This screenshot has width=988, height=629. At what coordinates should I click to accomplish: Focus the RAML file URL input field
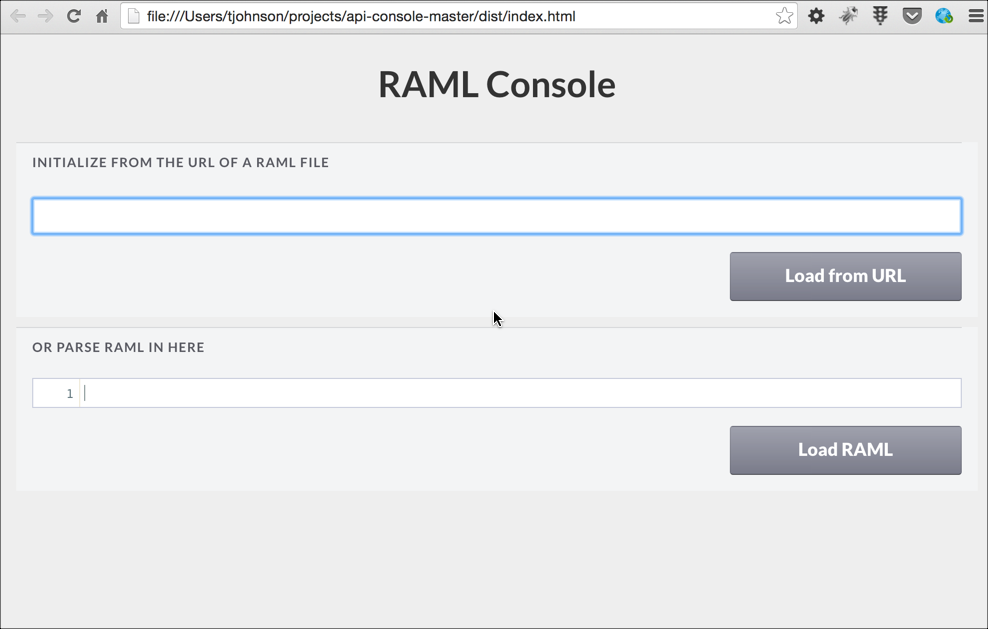pos(496,216)
